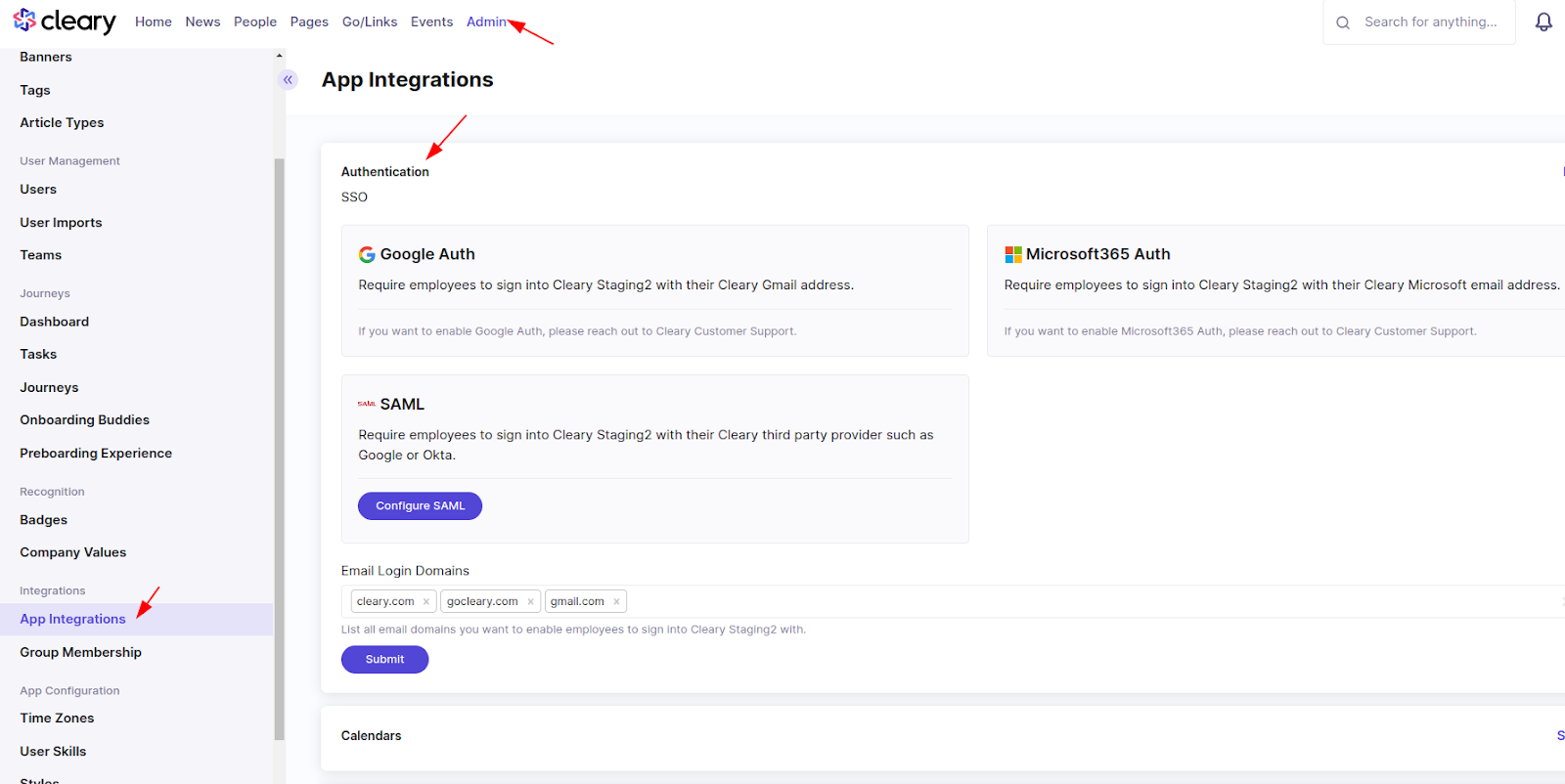Click the Configure SAML button
This screenshot has height=784, width=1565.
pos(420,505)
